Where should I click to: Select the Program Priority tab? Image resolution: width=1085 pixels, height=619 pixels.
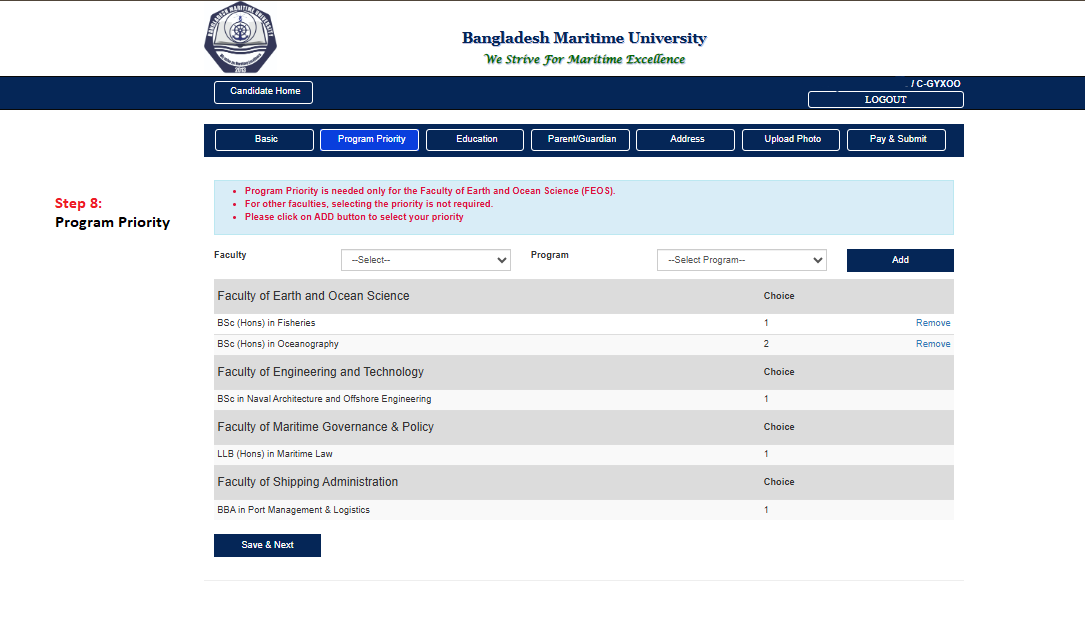click(x=370, y=140)
